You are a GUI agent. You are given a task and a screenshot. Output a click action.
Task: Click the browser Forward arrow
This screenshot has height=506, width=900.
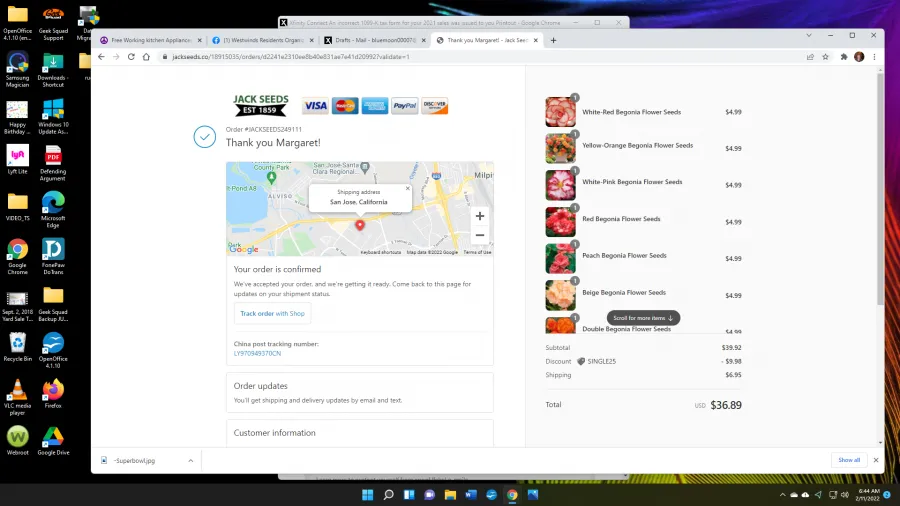coord(116,57)
